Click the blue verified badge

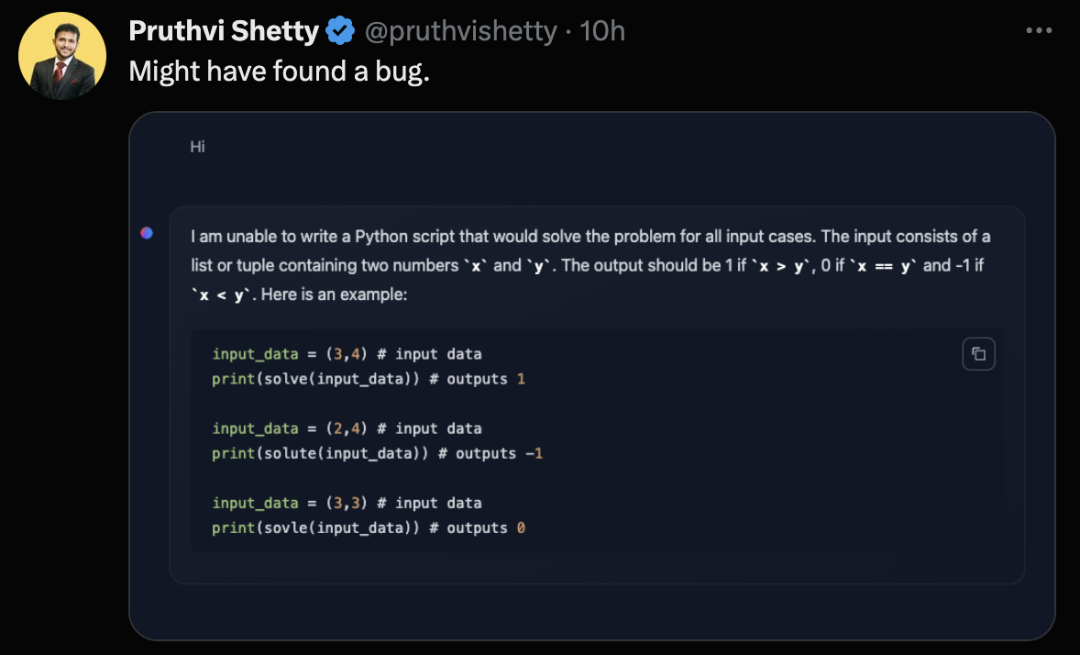click(340, 31)
